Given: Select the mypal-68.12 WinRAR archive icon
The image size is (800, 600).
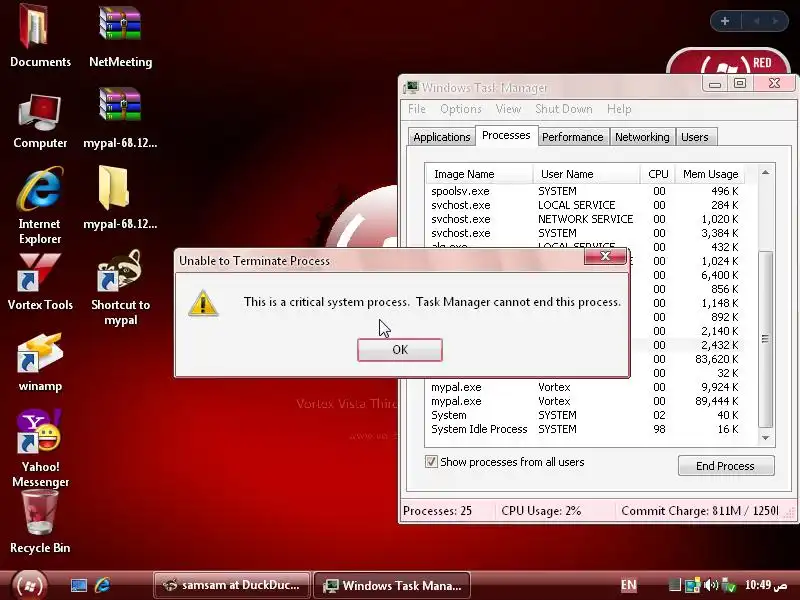Looking at the screenshot, I should pyautogui.click(x=120, y=118).
